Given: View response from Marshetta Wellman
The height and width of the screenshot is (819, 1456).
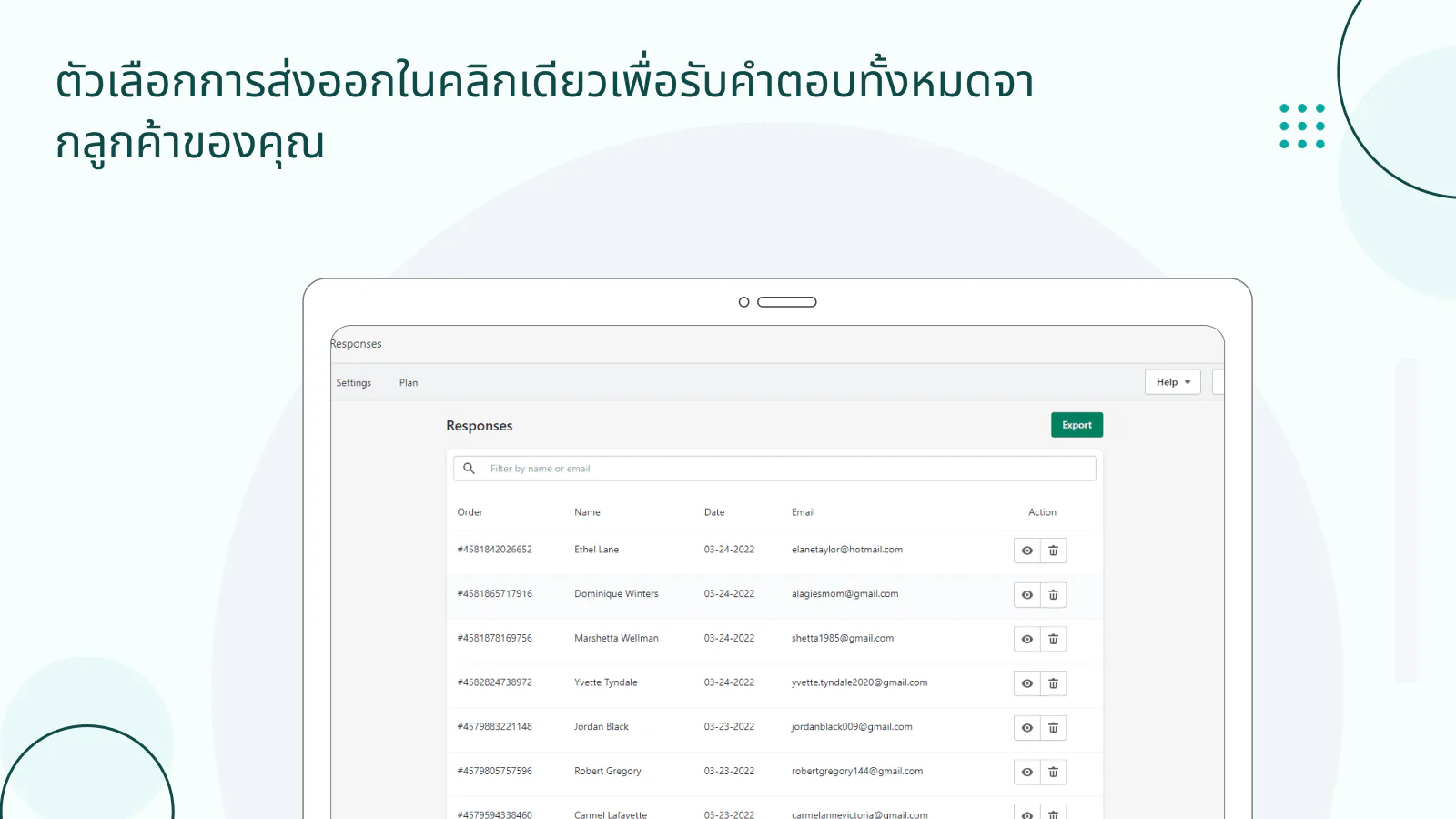Looking at the screenshot, I should click(1027, 640).
